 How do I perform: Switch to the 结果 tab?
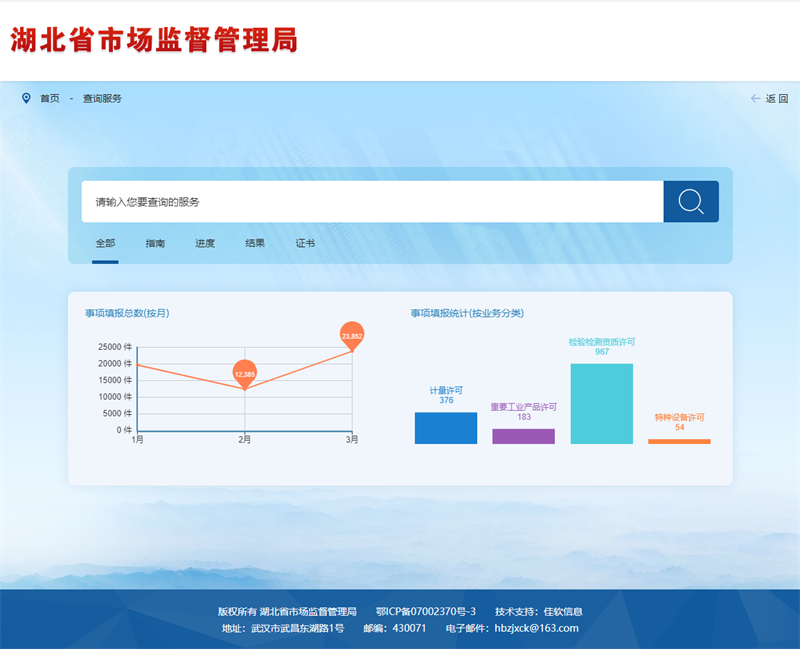(x=255, y=243)
